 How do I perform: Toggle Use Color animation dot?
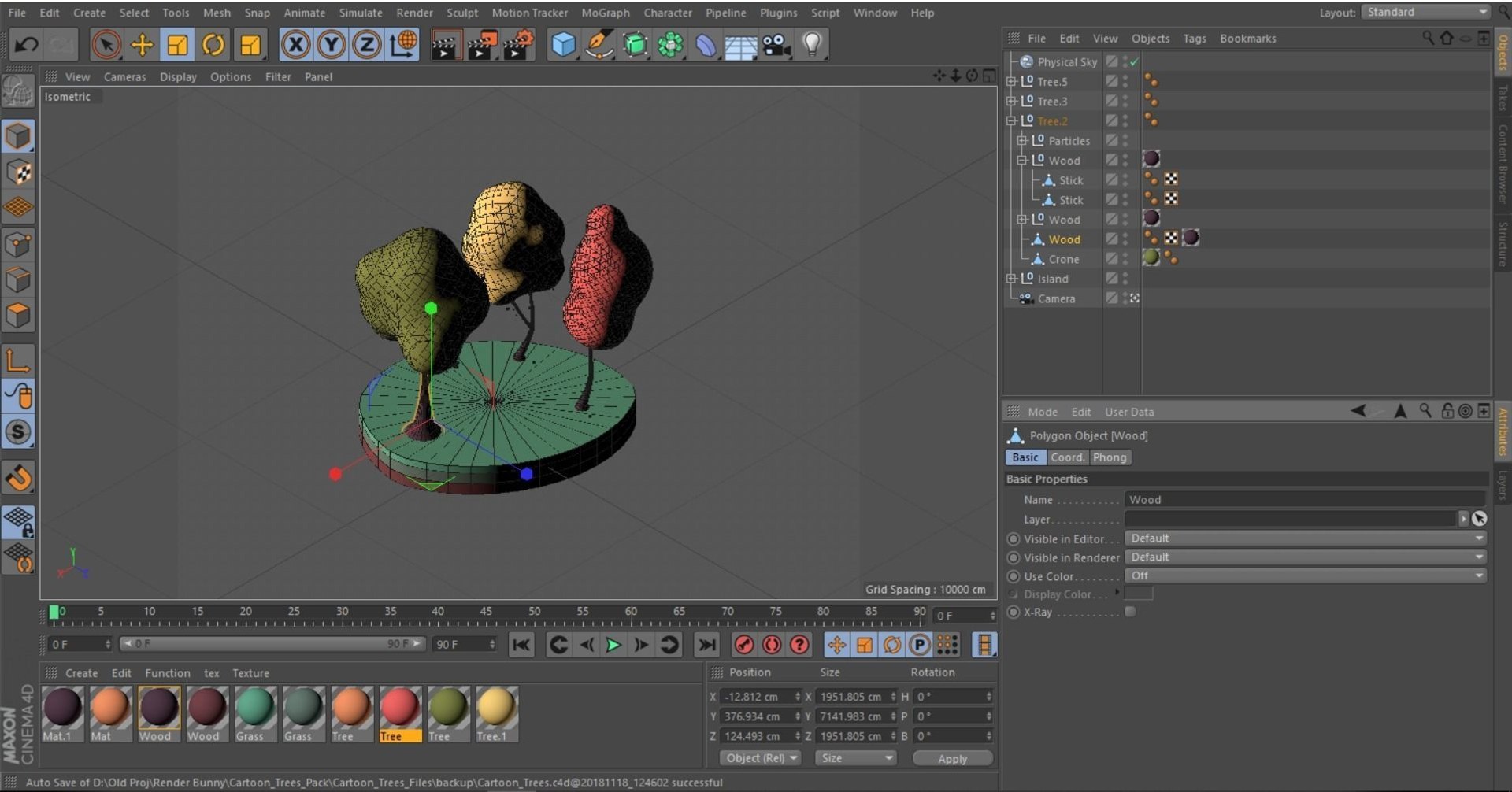click(x=1014, y=576)
